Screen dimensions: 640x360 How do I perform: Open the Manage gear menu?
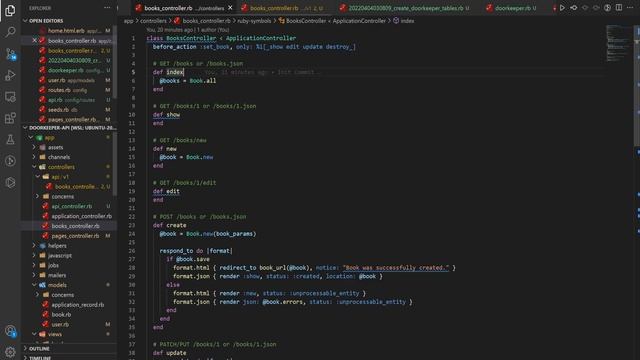(x=10, y=351)
